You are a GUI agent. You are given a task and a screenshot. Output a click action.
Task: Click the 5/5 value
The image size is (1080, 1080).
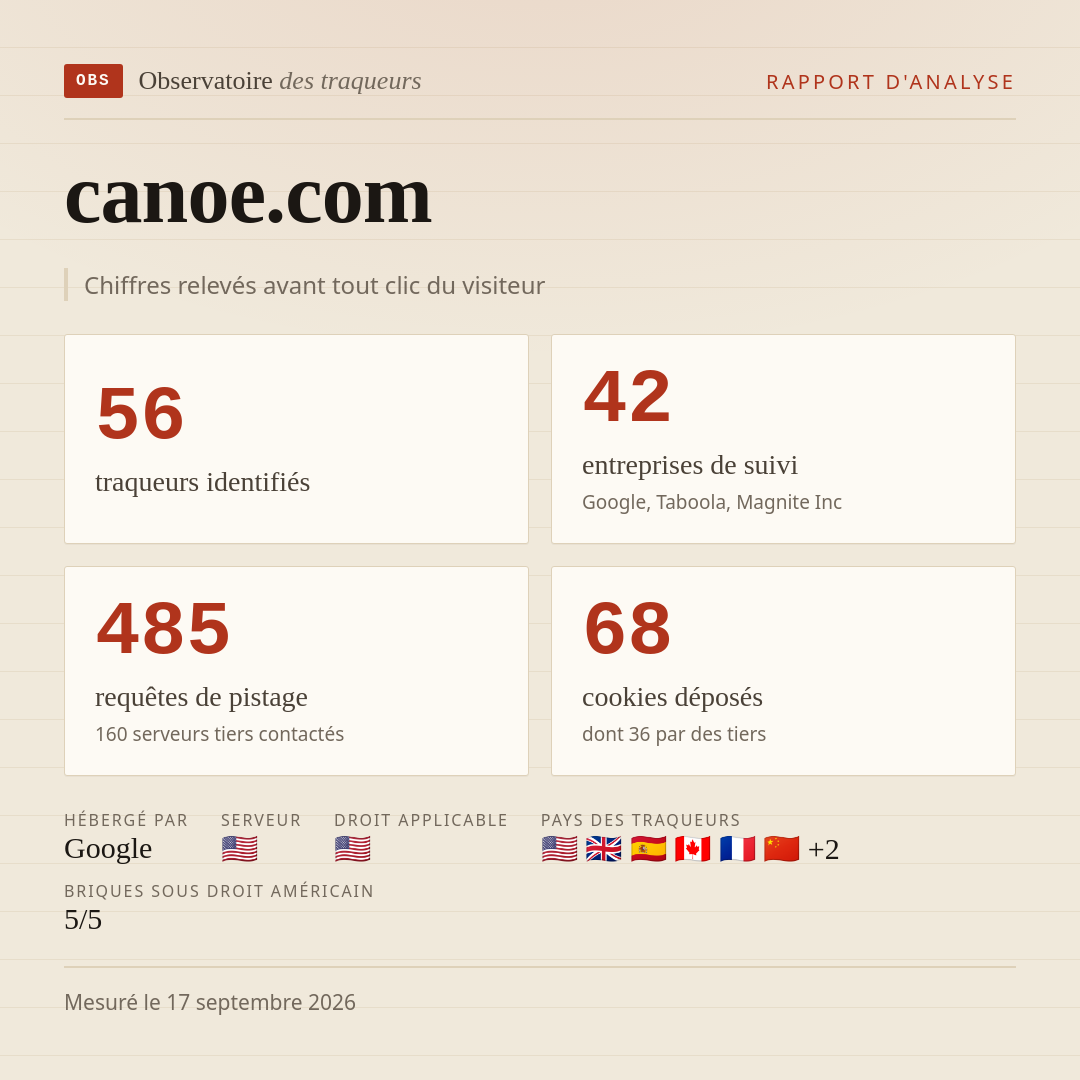tap(83, 920)
